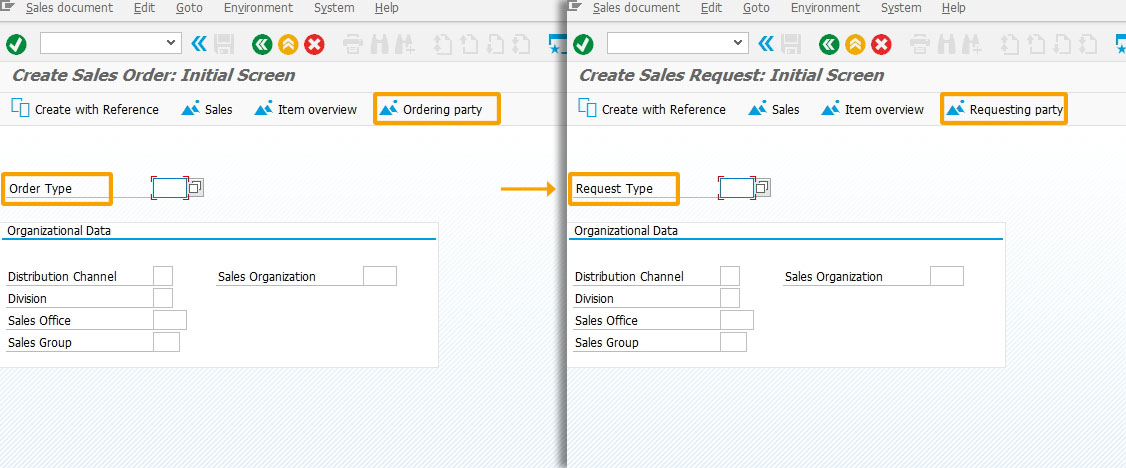This screenshot has width=1126, height=468.
Task: Click Item overview in Sales Order window
Action: (x=306, y=109)
